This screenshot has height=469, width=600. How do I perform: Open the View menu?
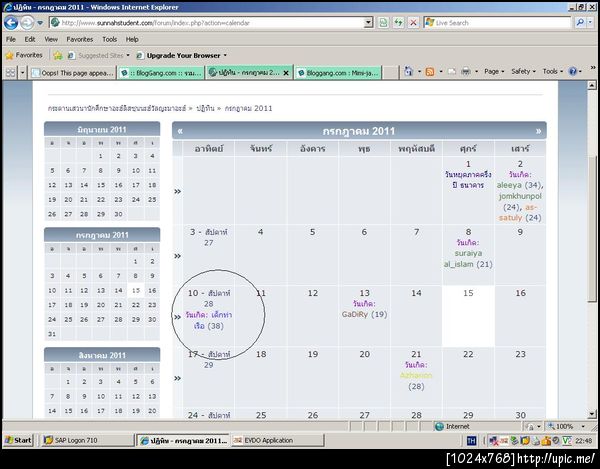click(x=51, y=39)
